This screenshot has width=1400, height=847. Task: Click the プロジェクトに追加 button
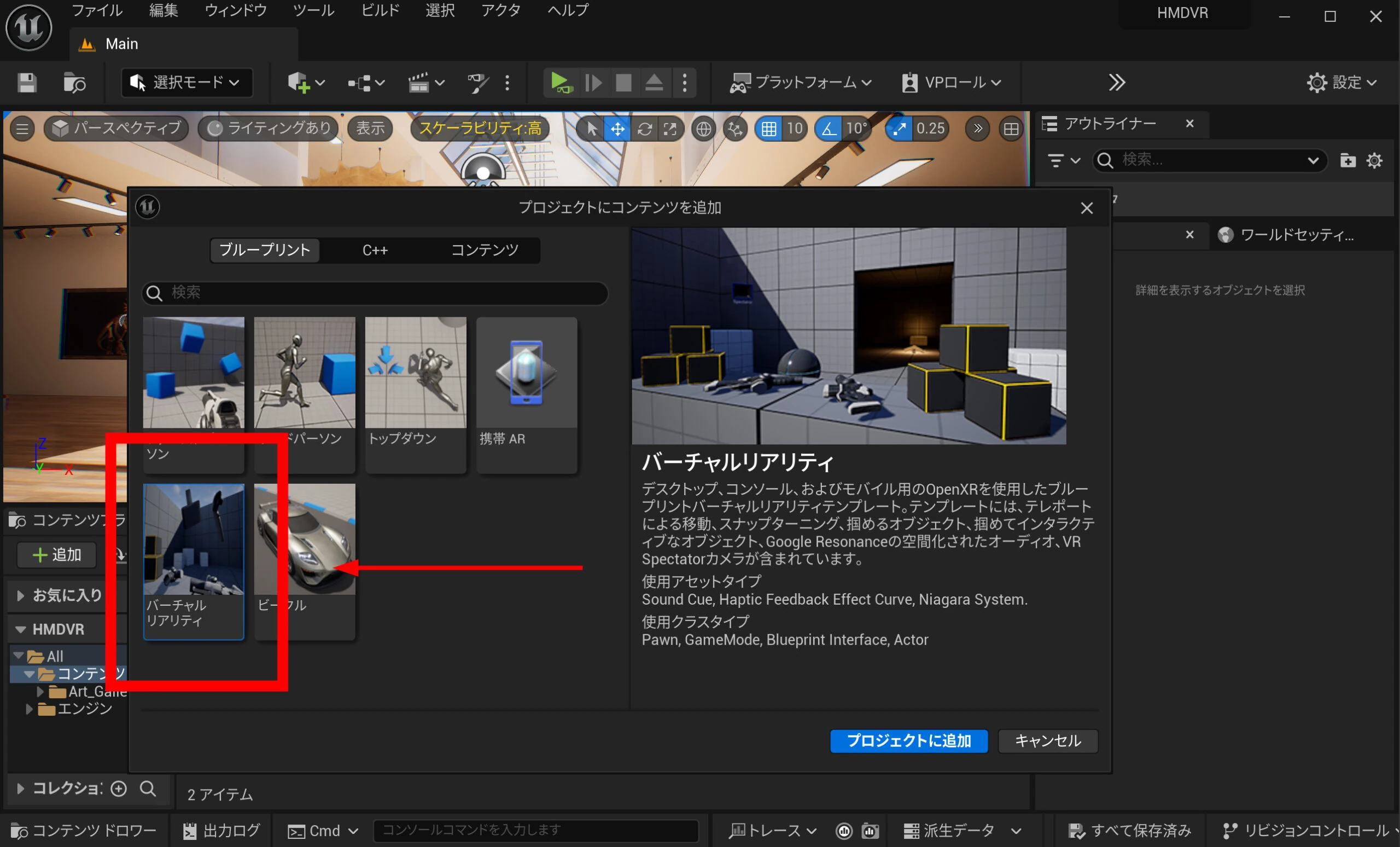click(x=908, y=741)
